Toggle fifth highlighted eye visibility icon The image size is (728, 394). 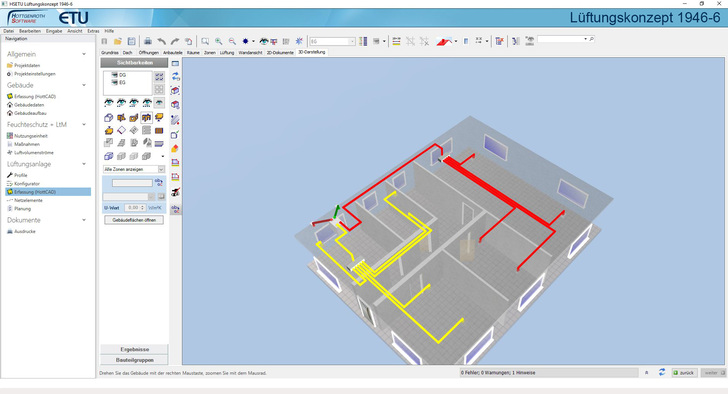(159, 103)
